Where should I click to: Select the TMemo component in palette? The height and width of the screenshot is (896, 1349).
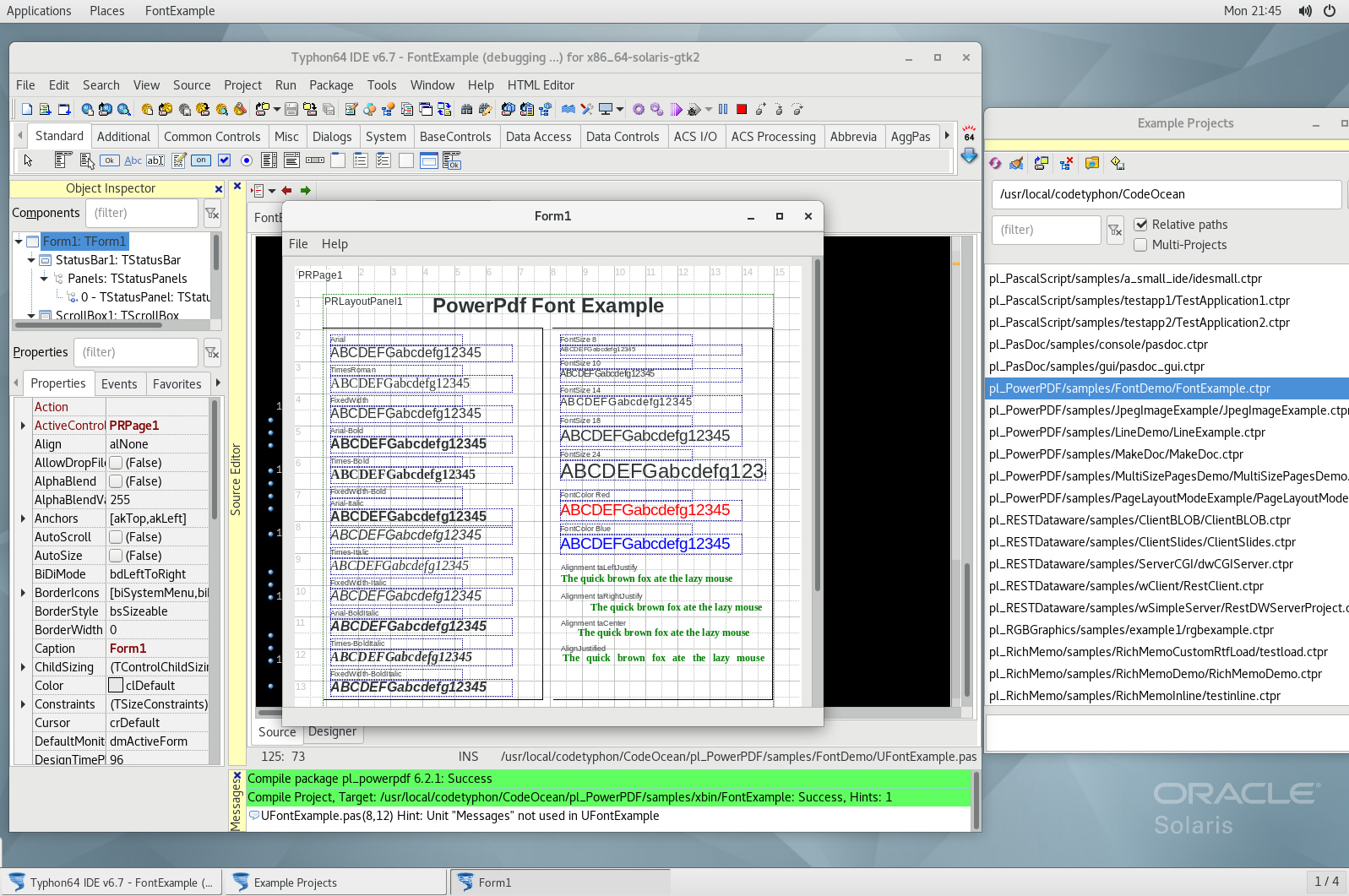click(179, 160)
